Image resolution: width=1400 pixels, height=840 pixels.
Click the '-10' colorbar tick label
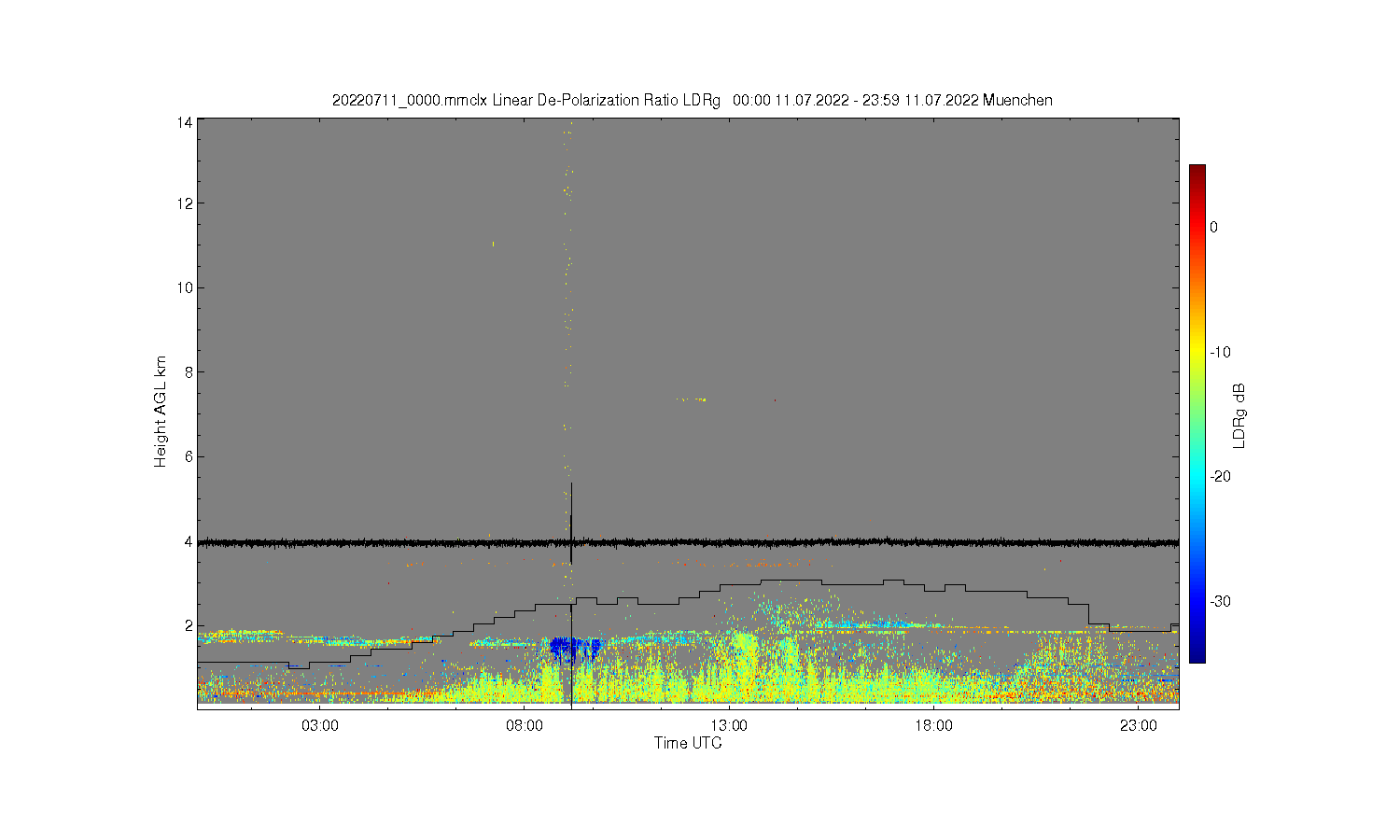[1220, 352]
